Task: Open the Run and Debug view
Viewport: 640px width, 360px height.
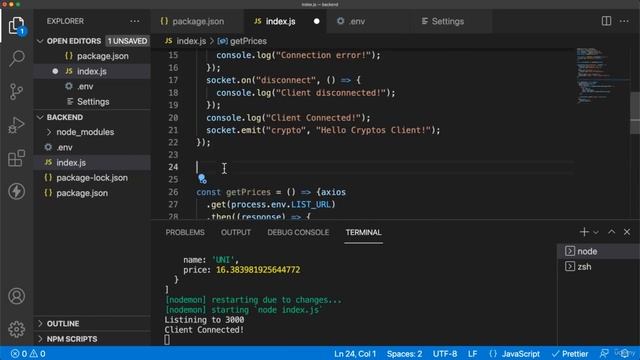Action: (16, 125)
